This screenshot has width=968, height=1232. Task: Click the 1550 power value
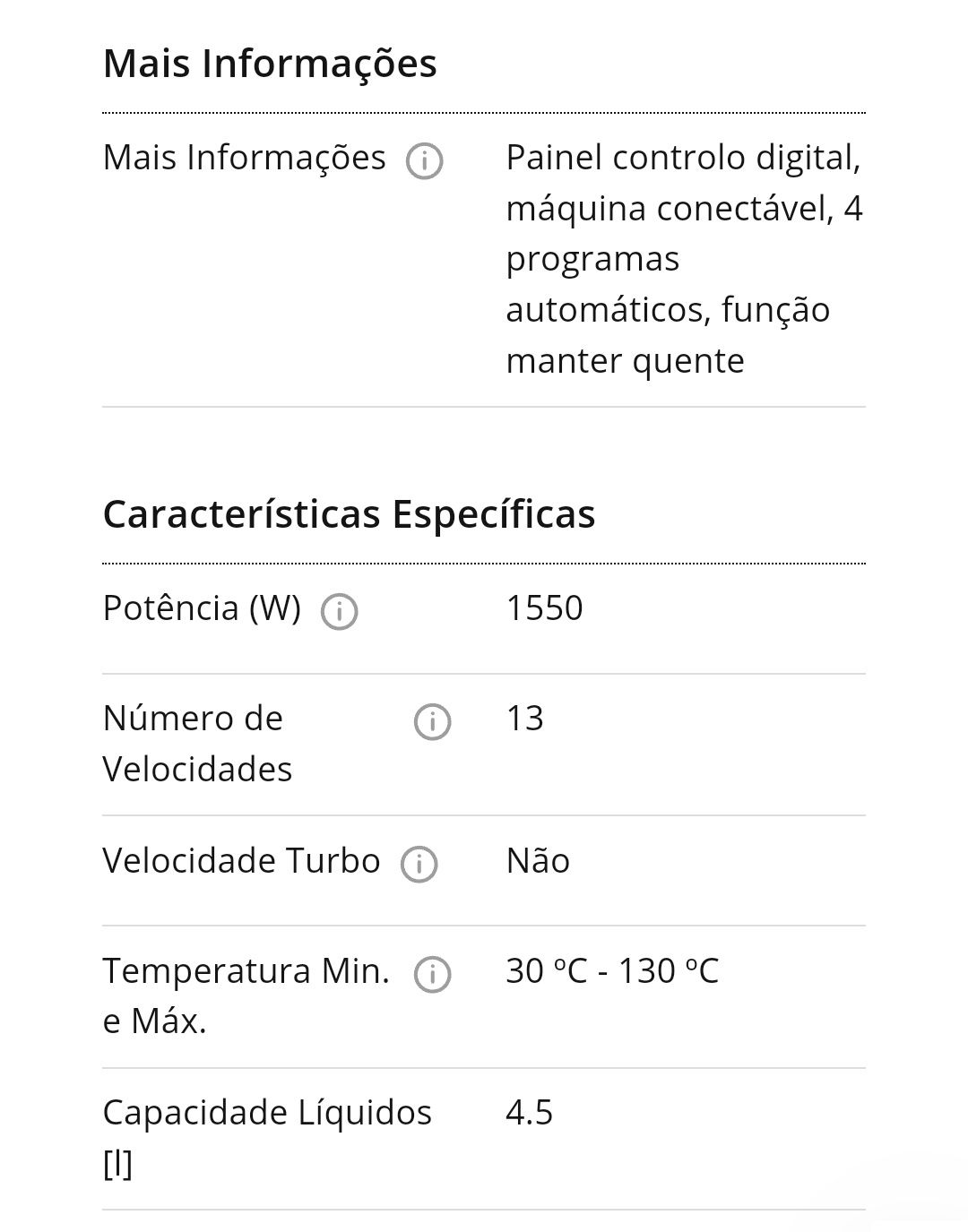tap(544, 608)
